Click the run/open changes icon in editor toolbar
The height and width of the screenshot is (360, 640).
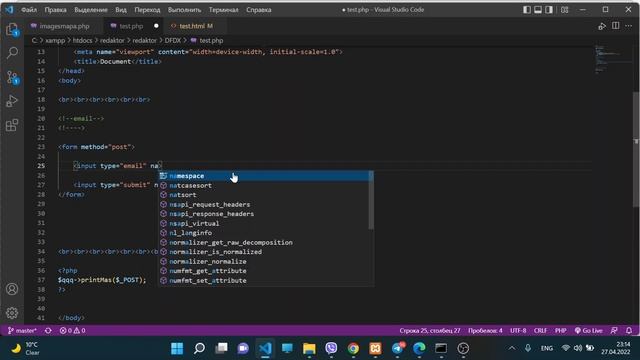pyautogui.click(x=602, y=26)
